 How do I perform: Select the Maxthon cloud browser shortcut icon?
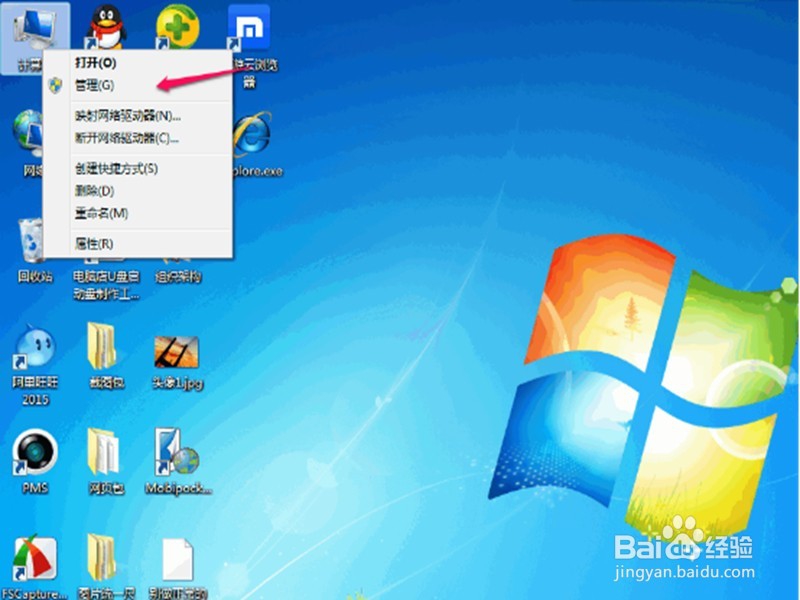tap(249, 28)
